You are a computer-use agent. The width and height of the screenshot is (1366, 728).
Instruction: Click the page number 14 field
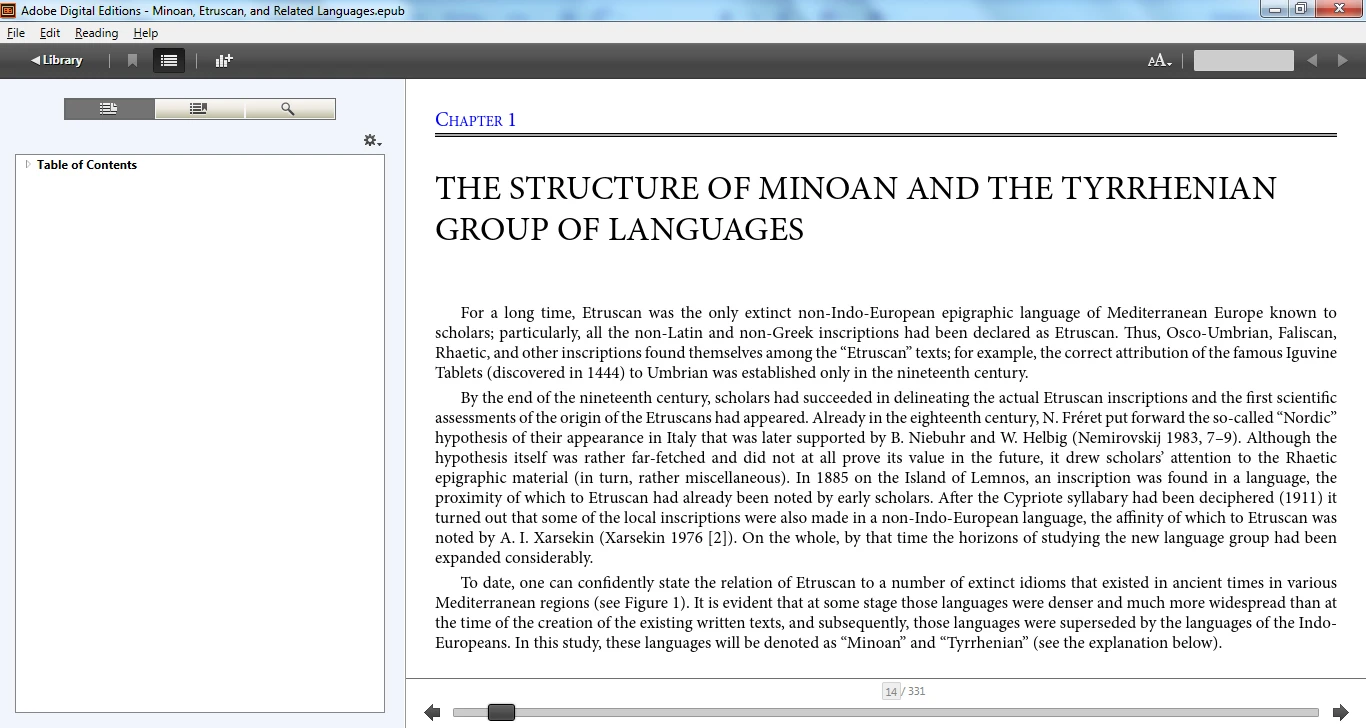point(891,691)
